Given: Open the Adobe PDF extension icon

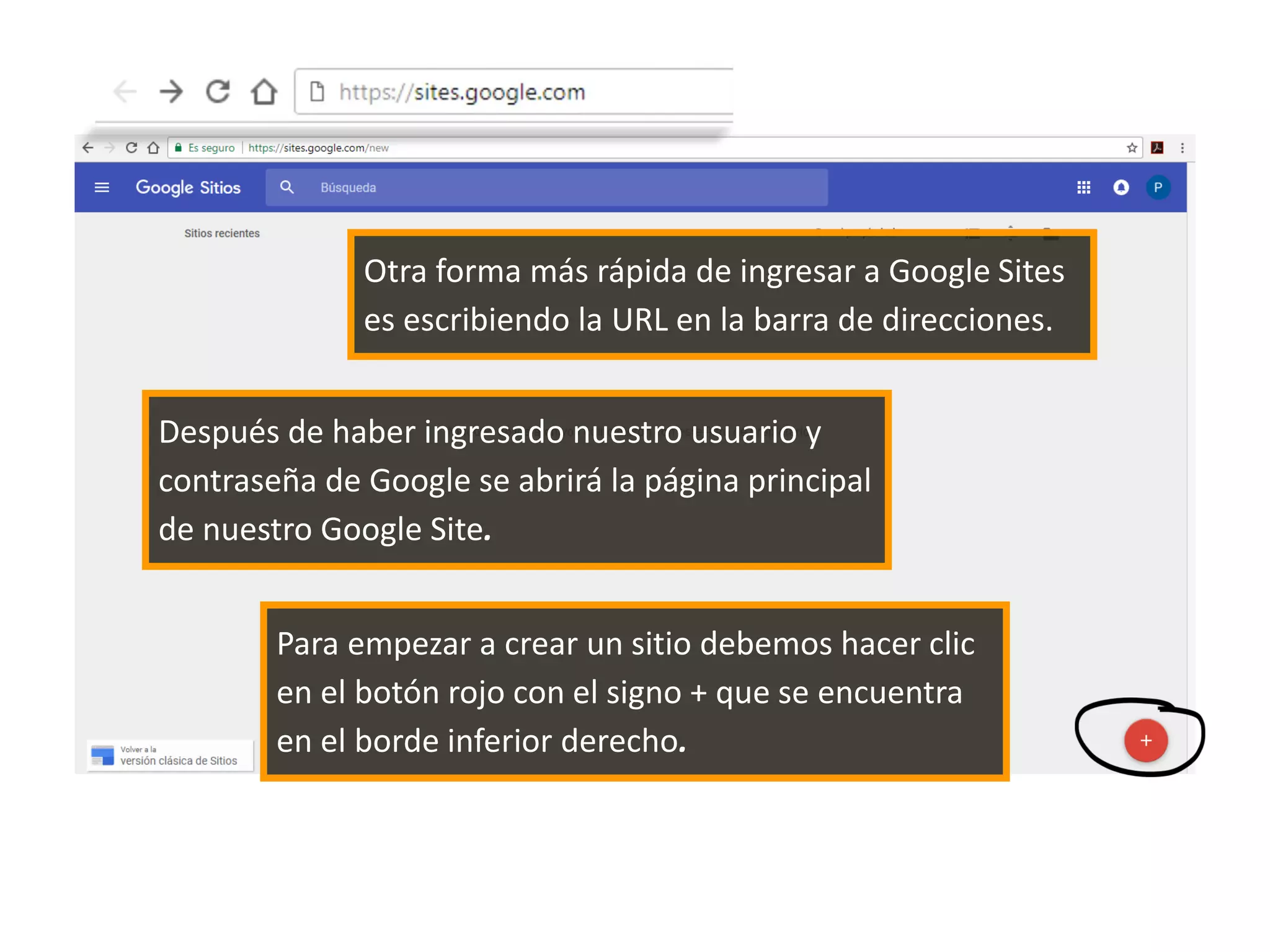Looking at the screenshot, I should pyautogui.click(x=1157, y=148).
